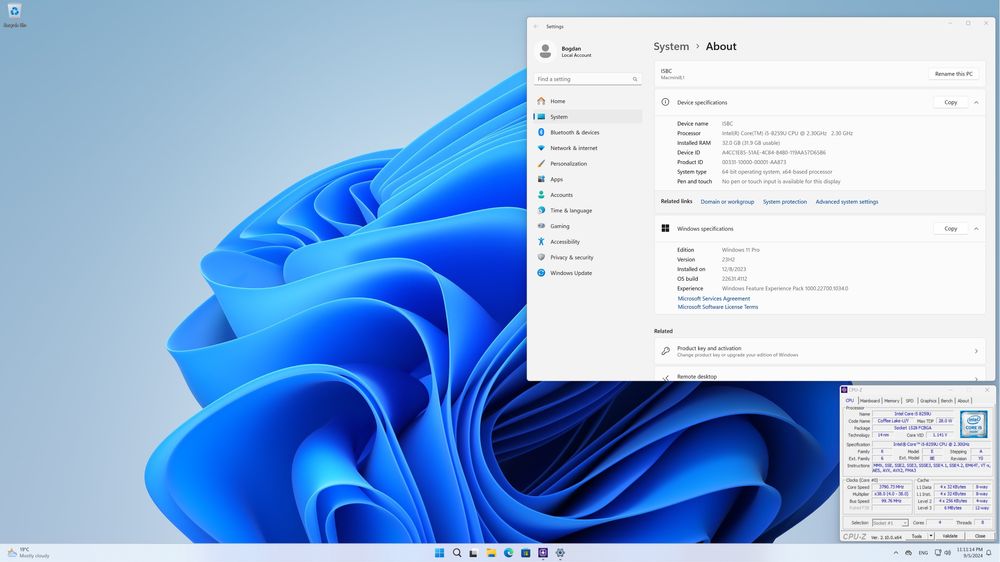Click the ENG language indicator
The width and height of the screenshot is (1000, 562).
[923, 553]
